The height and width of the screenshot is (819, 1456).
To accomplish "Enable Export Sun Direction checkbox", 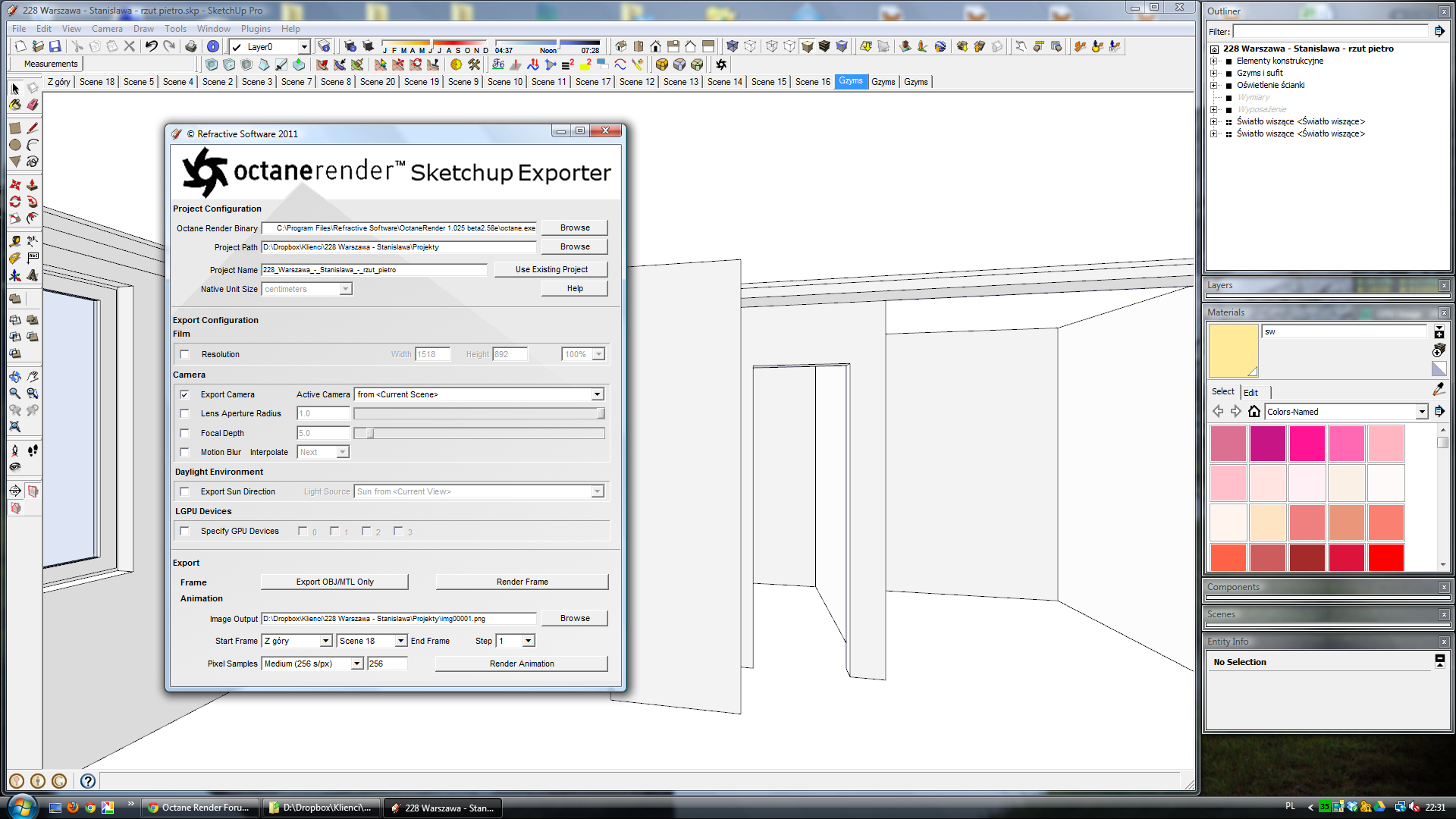I will click(184, 491).
